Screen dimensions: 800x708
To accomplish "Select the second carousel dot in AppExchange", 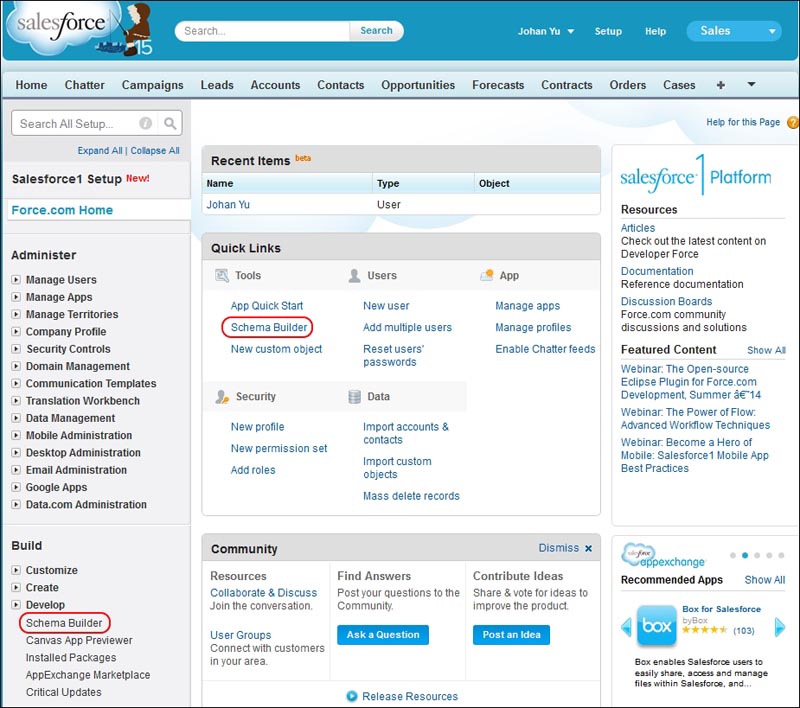I will pyautogui.click(x=745, y=555).
